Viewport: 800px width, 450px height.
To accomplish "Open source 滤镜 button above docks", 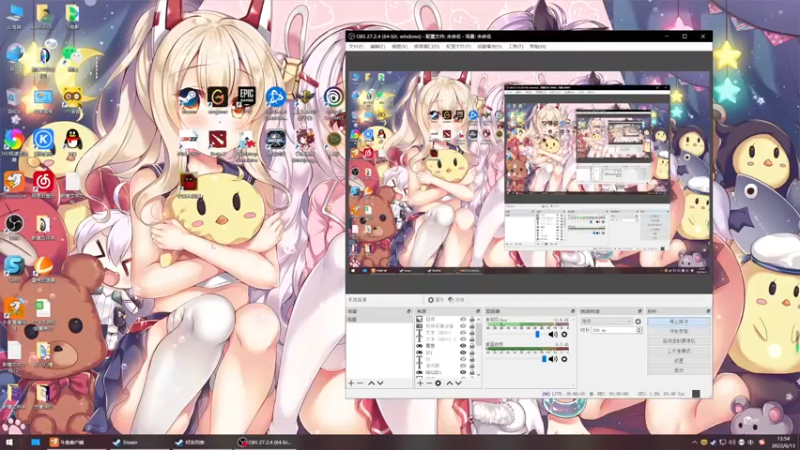I will click(456, 300).
